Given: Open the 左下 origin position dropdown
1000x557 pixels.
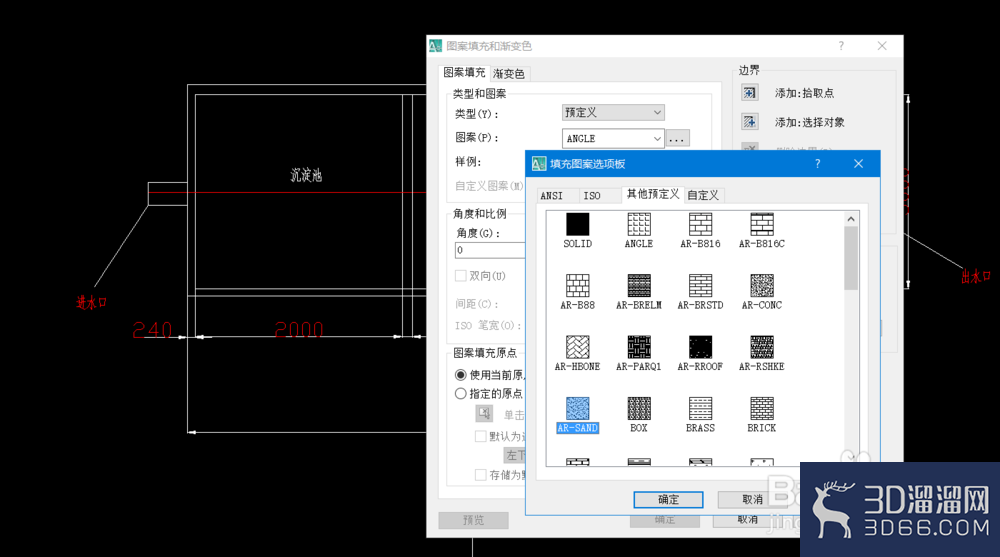Looking at the screenshot, I should tap(514, 455).
